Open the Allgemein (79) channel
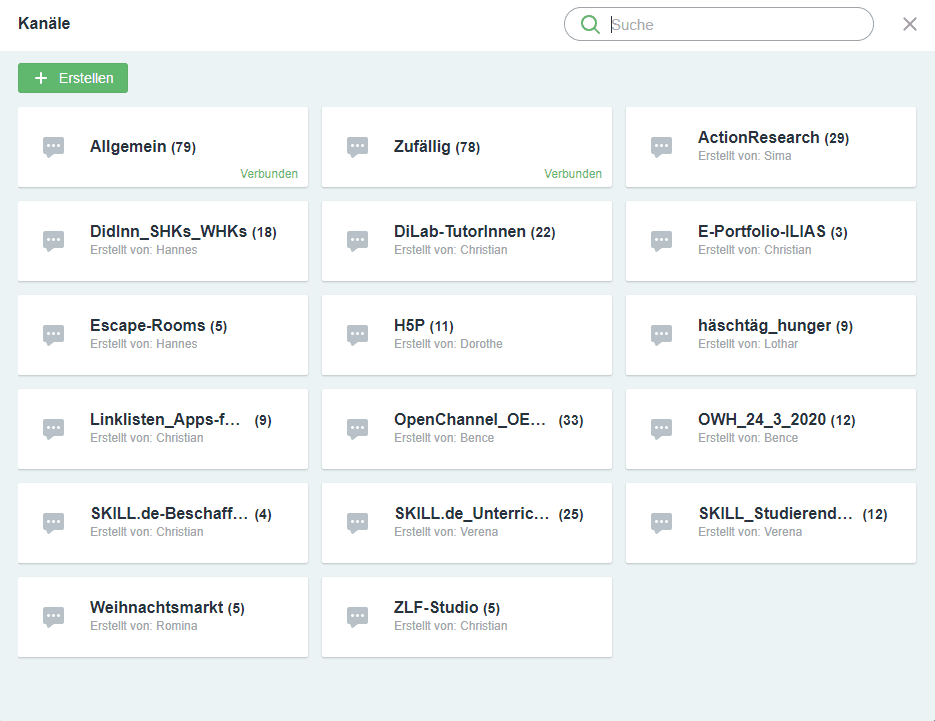Screen dimensions: 935x721 (163, 147)
